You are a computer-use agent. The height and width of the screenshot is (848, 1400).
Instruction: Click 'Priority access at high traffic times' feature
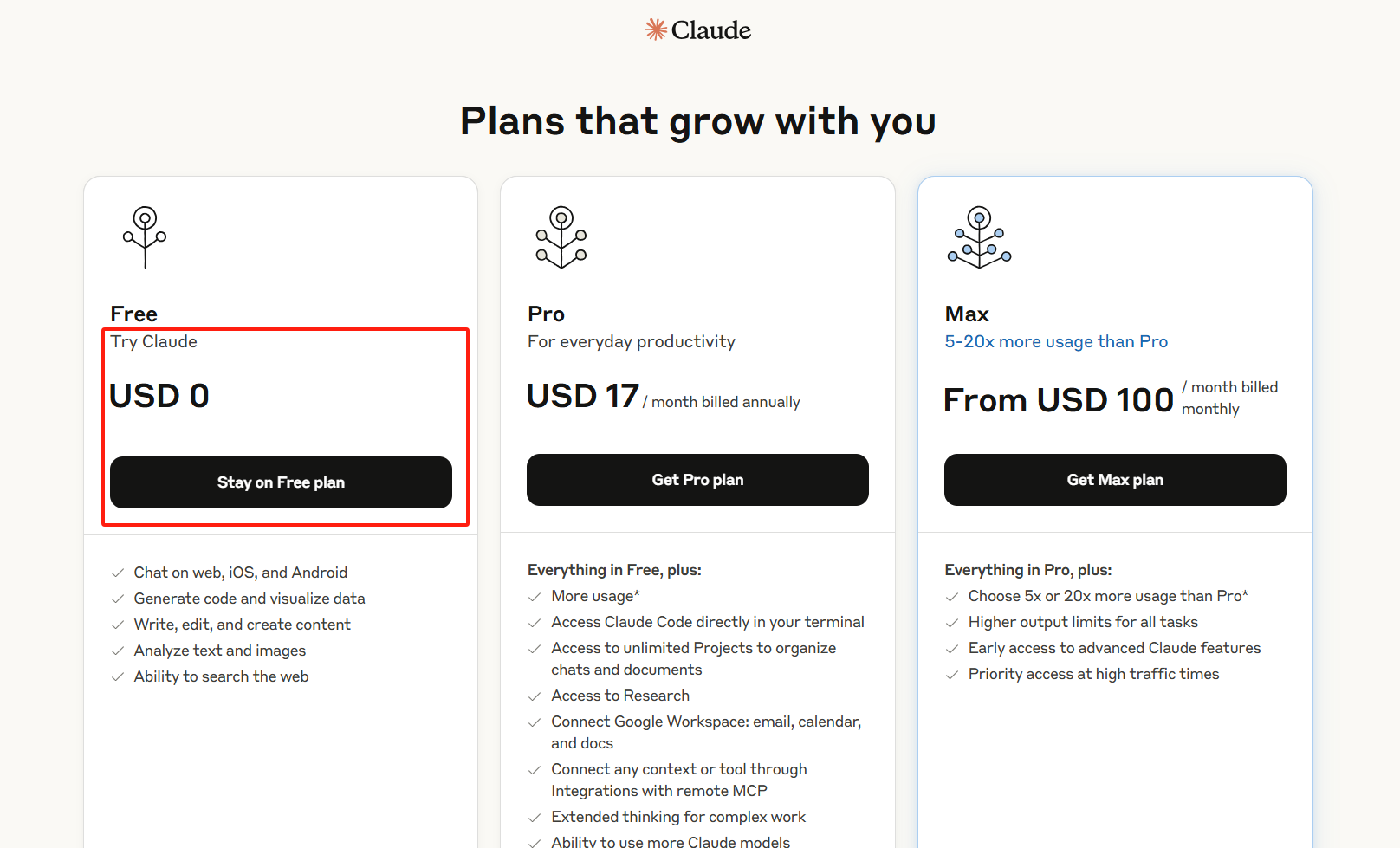click(1093, 674)
